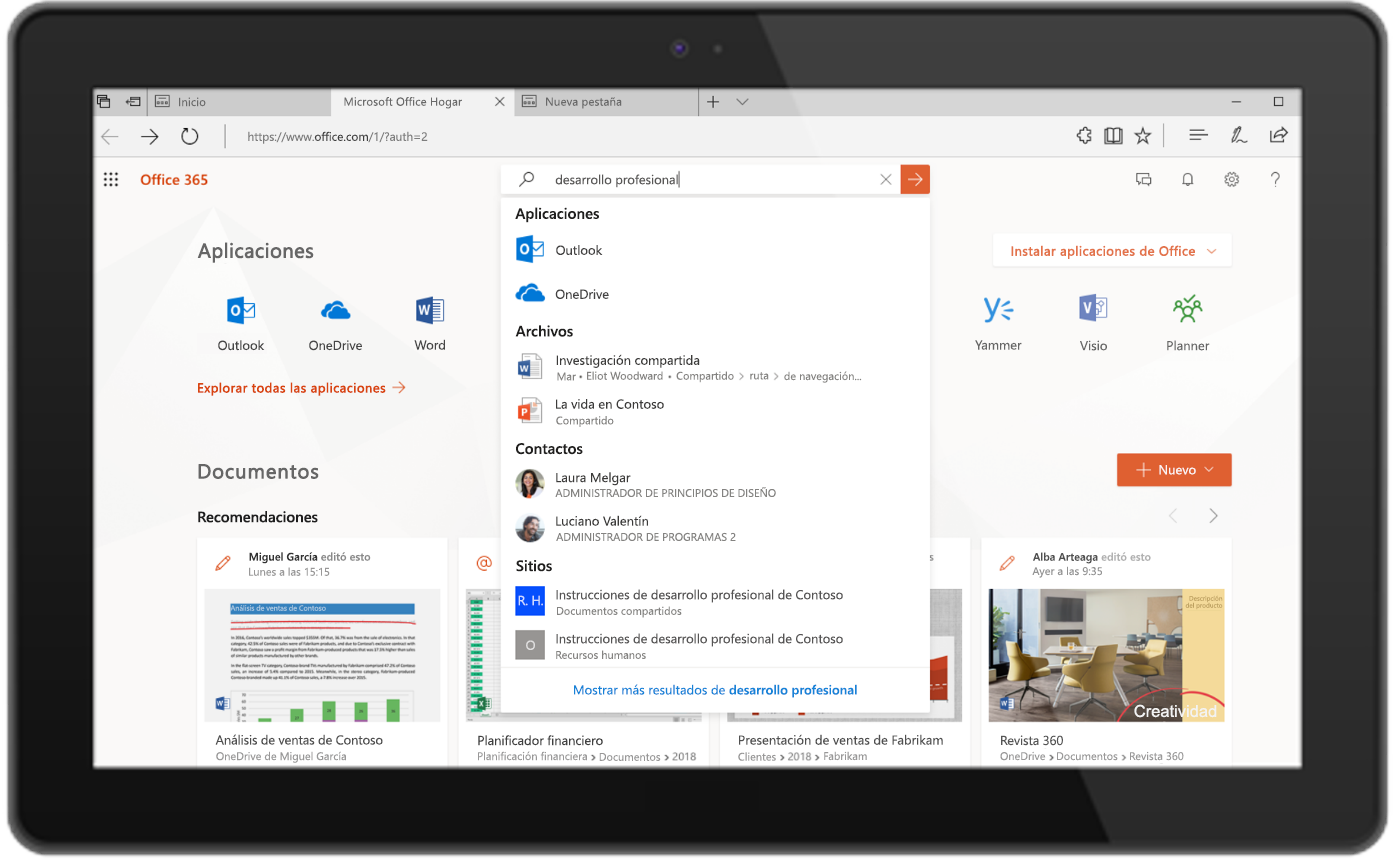
Task: Click the set tabs aside icon
Action: pos(132,101)
